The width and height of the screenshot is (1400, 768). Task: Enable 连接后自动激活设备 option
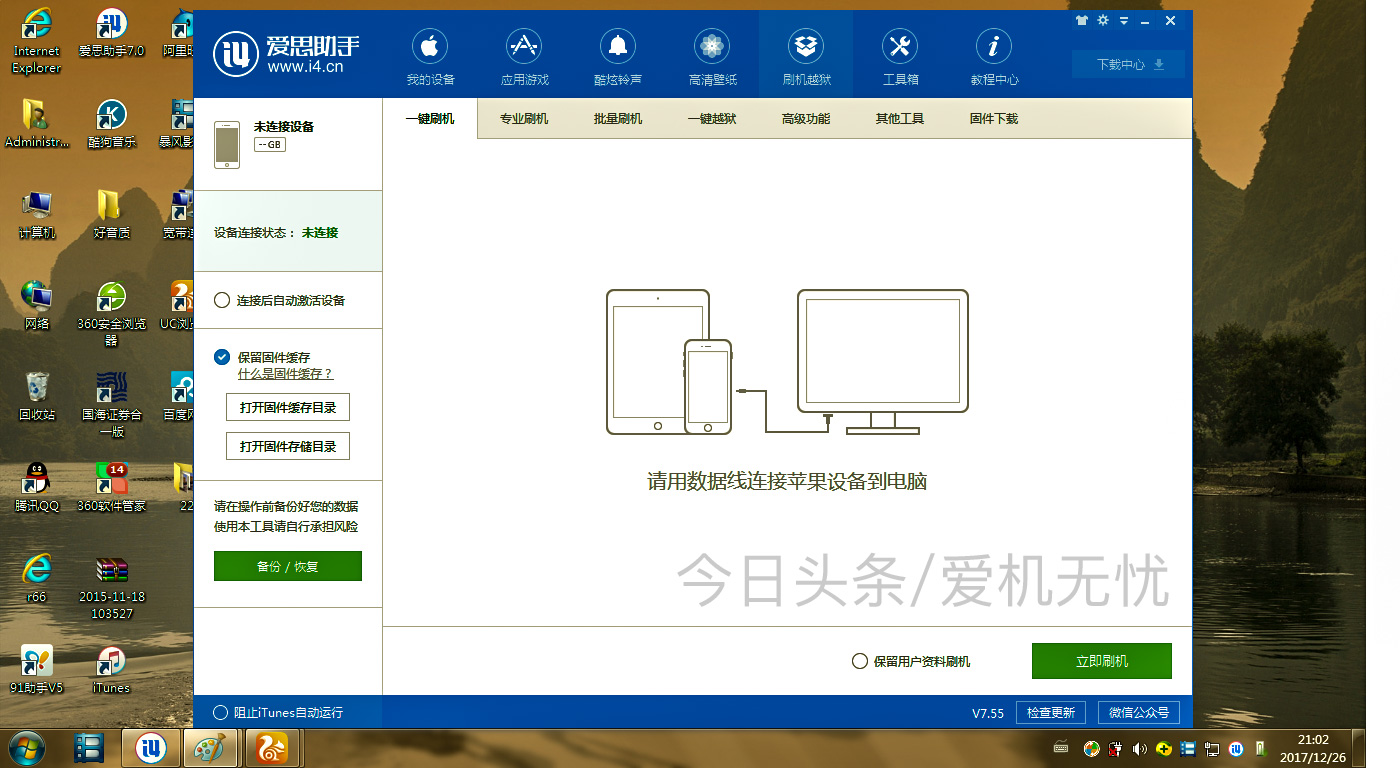coord(221,299)
